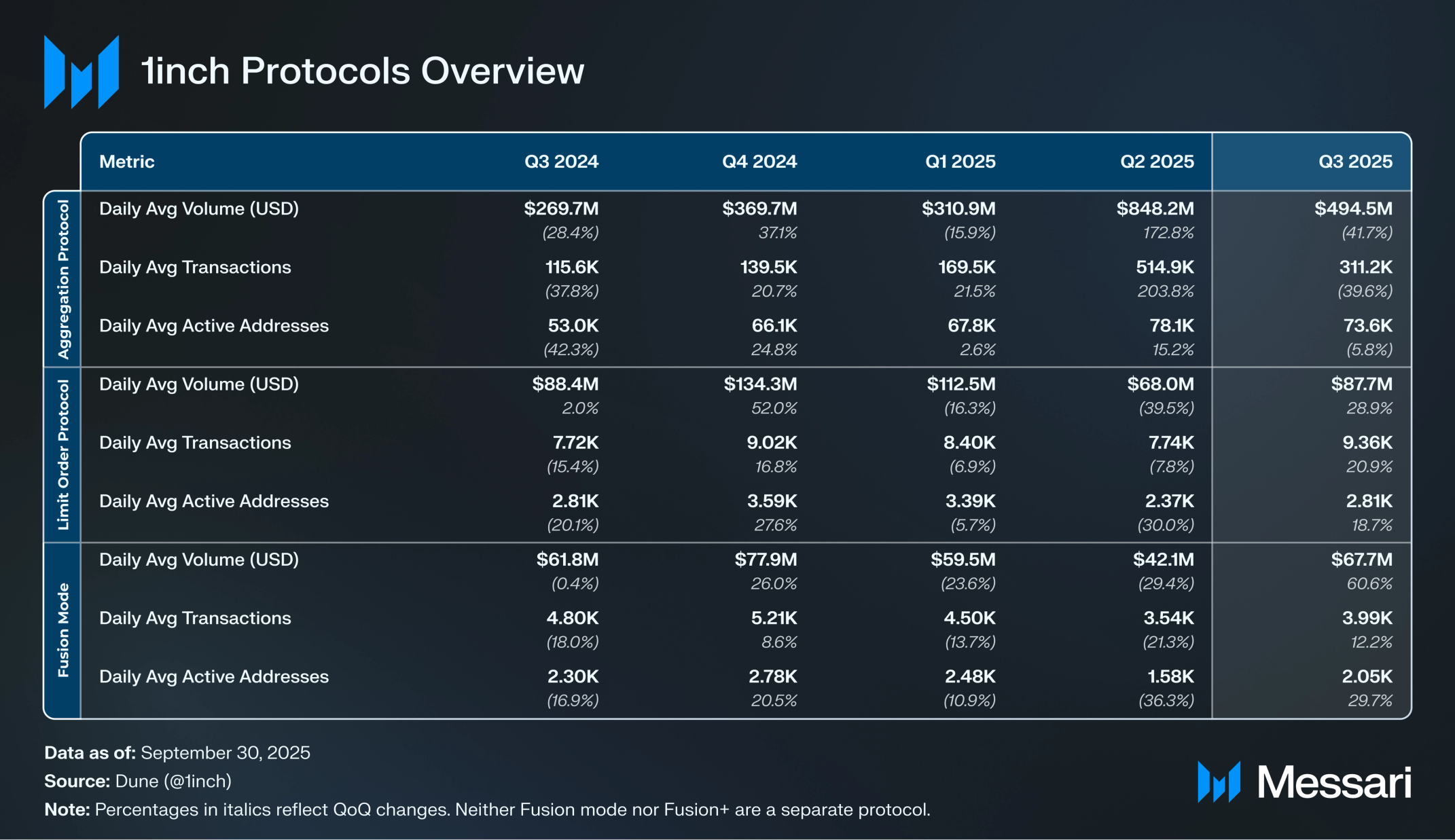Screen dimensions: 1455x840
Task: Click the Limit Order Protocol vertical label
Action: tap(63, 454)
